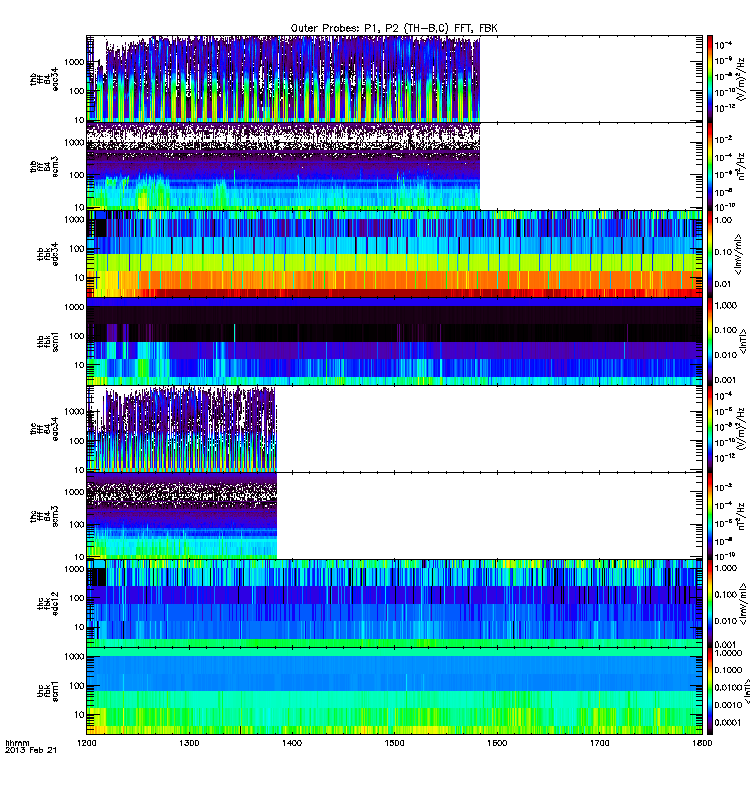
Task: Click the "1500" time axis label
Action: 394,743
